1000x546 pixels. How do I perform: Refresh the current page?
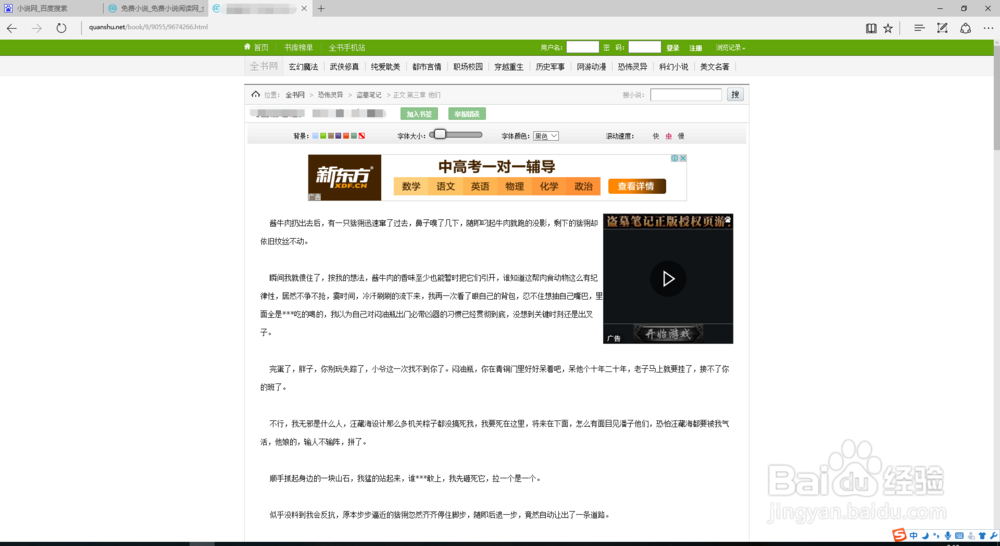[61, 28]
